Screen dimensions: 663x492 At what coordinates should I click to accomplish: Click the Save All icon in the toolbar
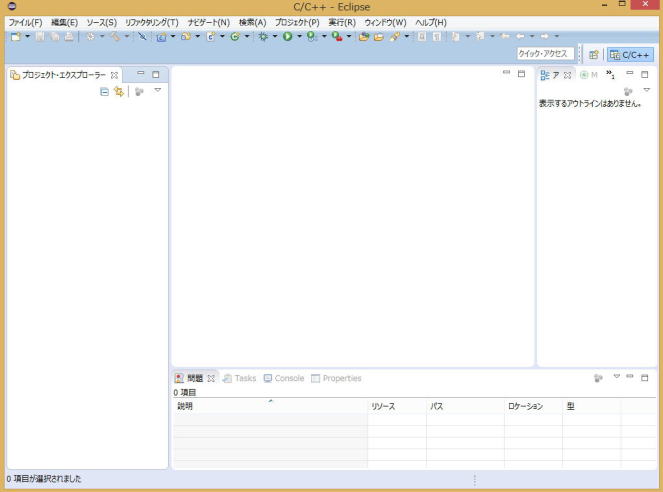point(55,37)
